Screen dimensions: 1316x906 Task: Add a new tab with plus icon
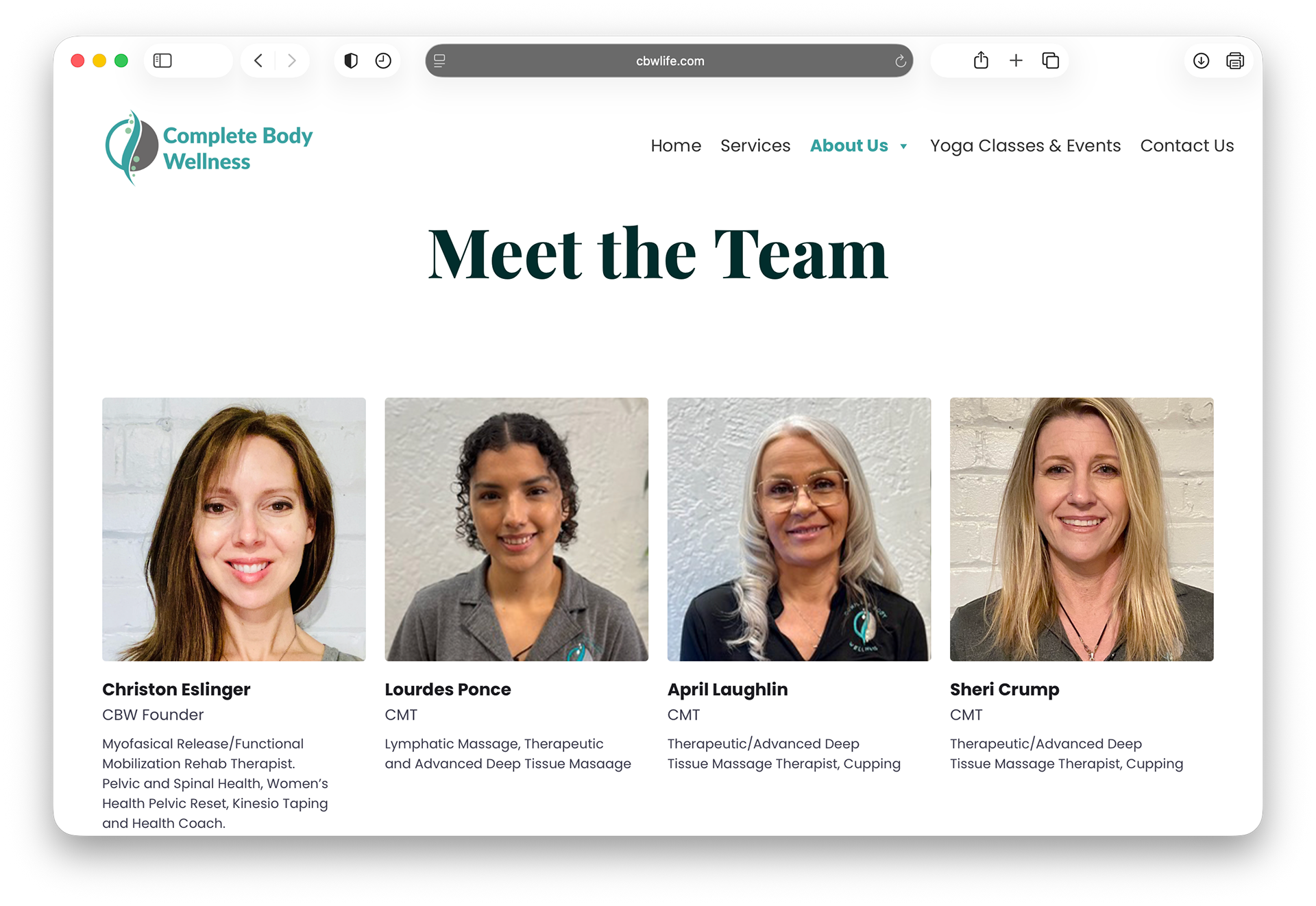1016,61
